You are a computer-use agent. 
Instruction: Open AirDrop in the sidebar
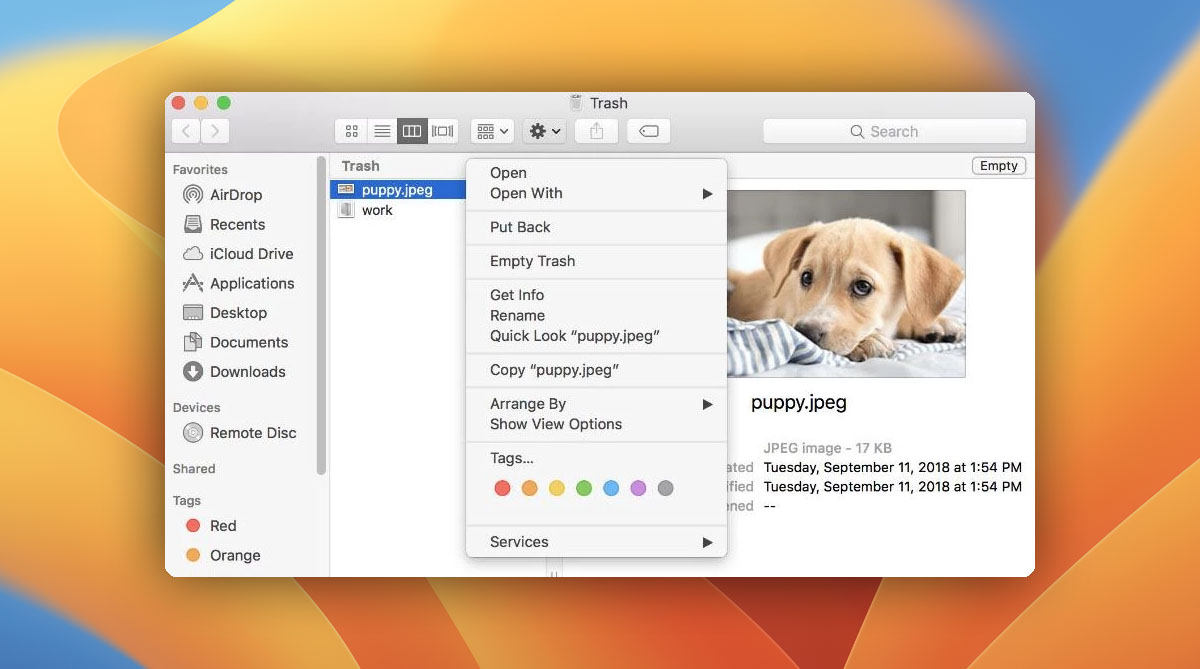pos(236,195)
